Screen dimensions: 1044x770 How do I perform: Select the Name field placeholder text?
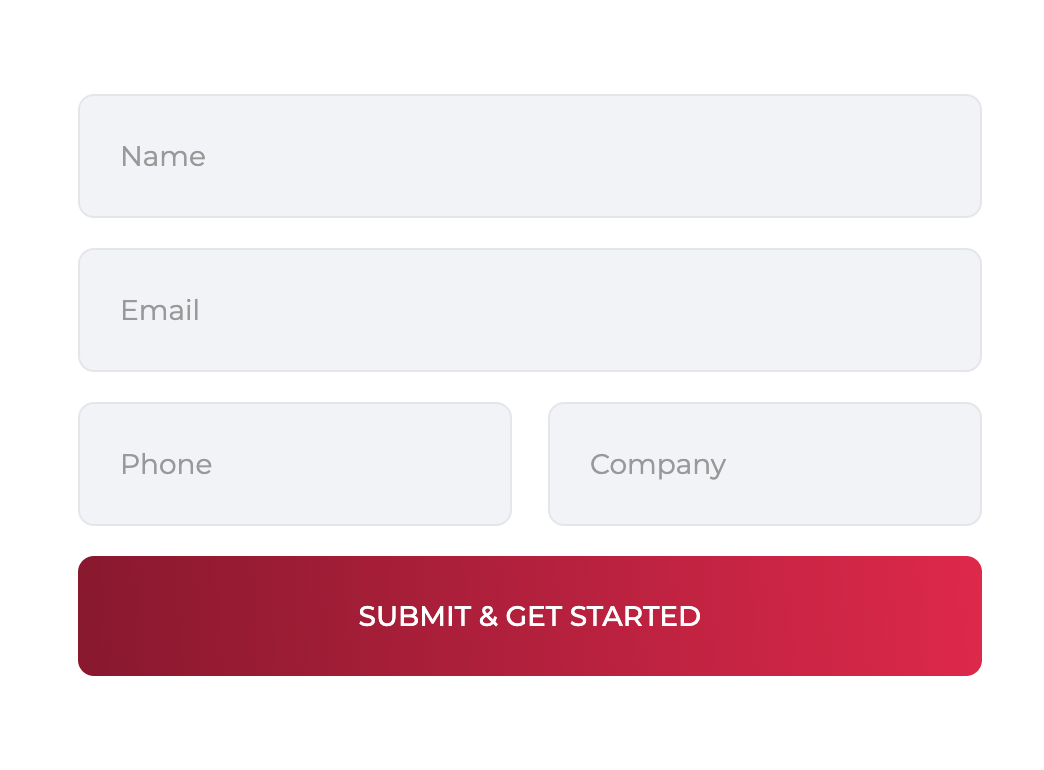pyautogui.click(x=163, y=156)
